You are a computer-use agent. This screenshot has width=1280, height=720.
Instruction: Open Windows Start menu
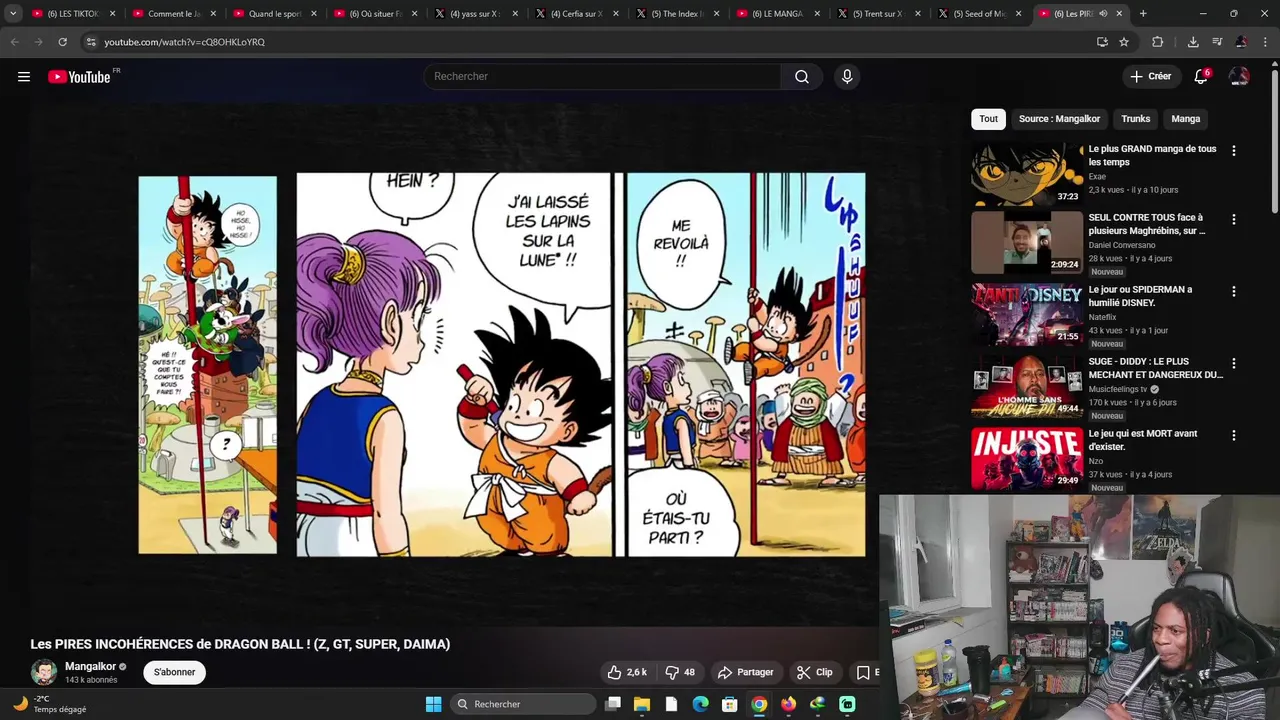433,704
